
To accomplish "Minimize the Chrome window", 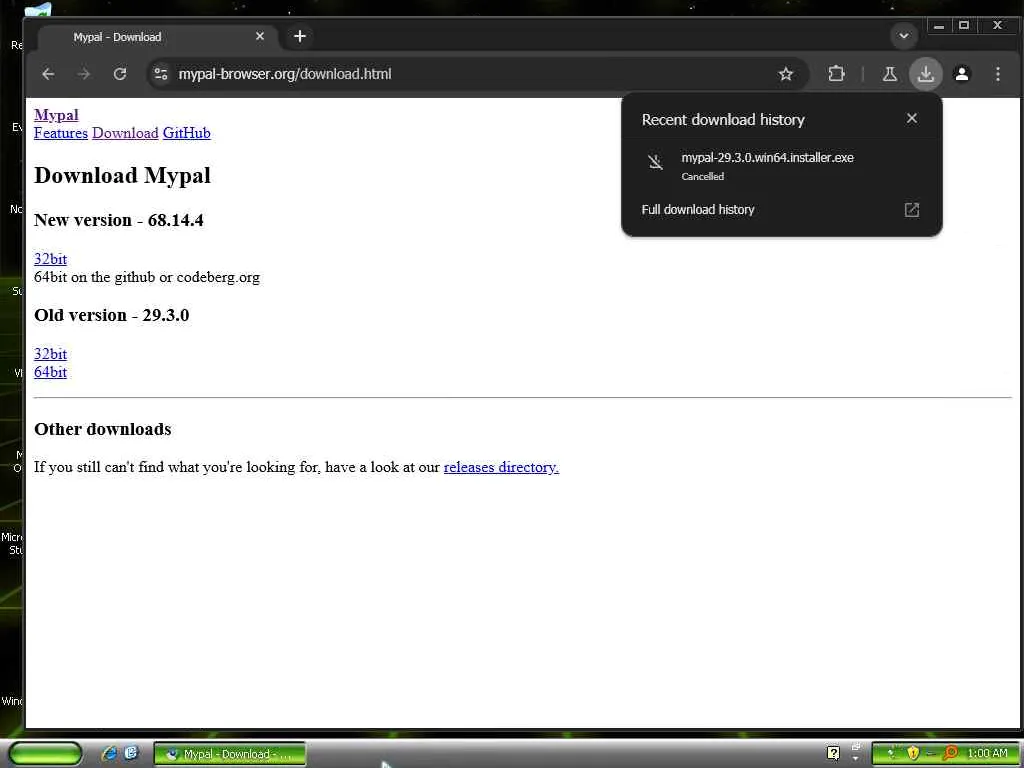I will [938, 26].
